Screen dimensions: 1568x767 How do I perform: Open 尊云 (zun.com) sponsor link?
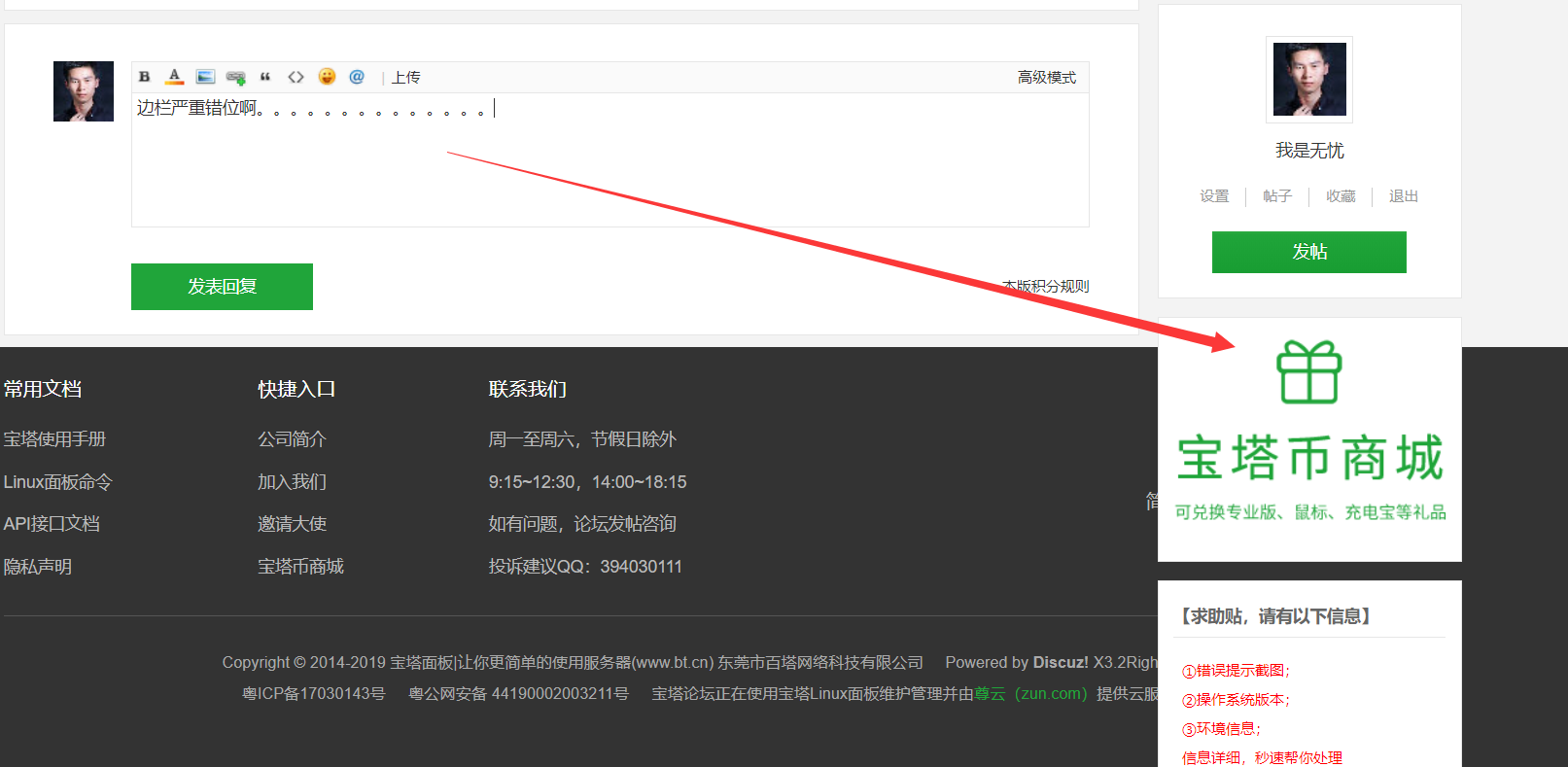tap(1030, 694)
